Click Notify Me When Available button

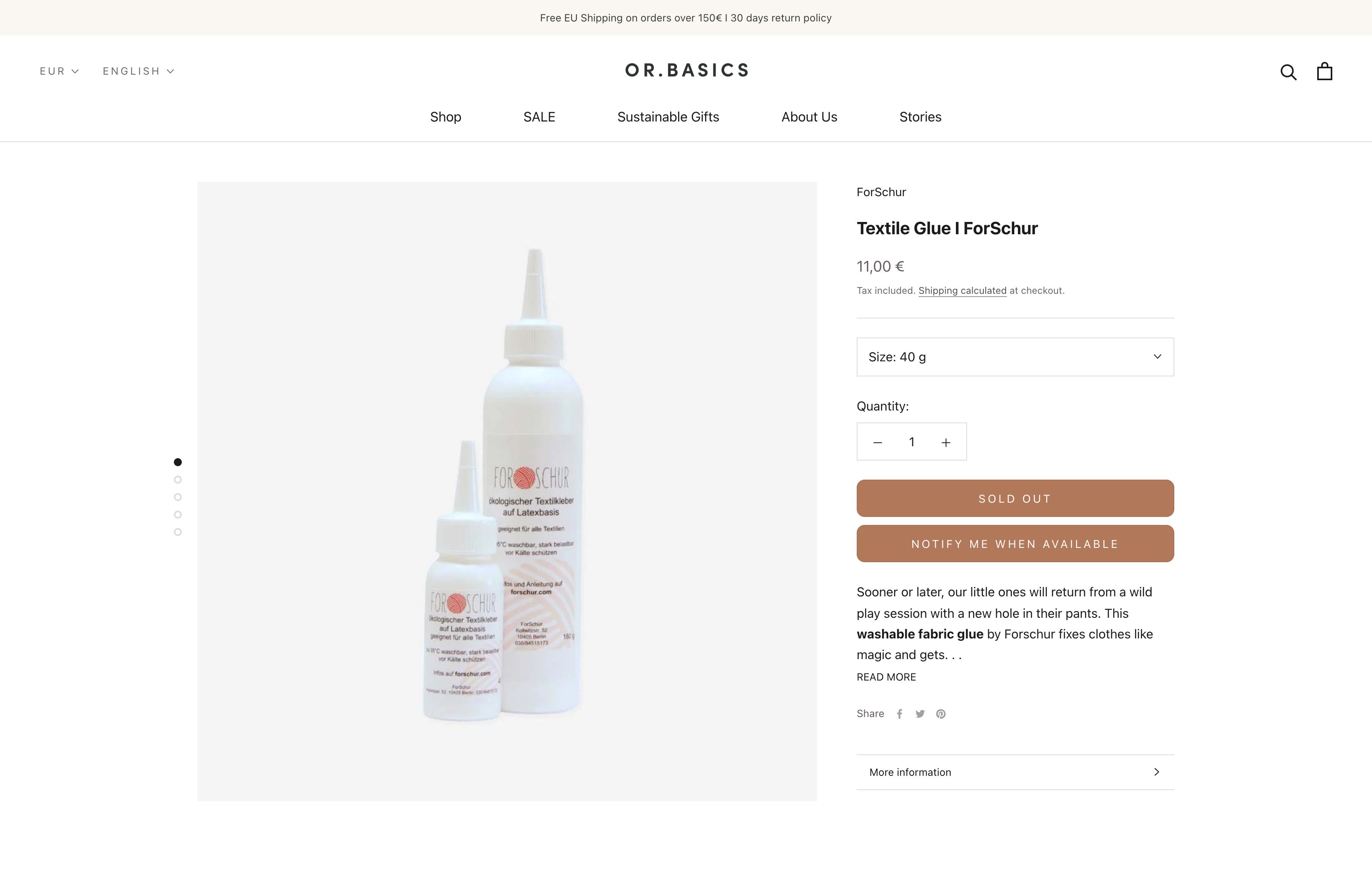(1015, 544)
